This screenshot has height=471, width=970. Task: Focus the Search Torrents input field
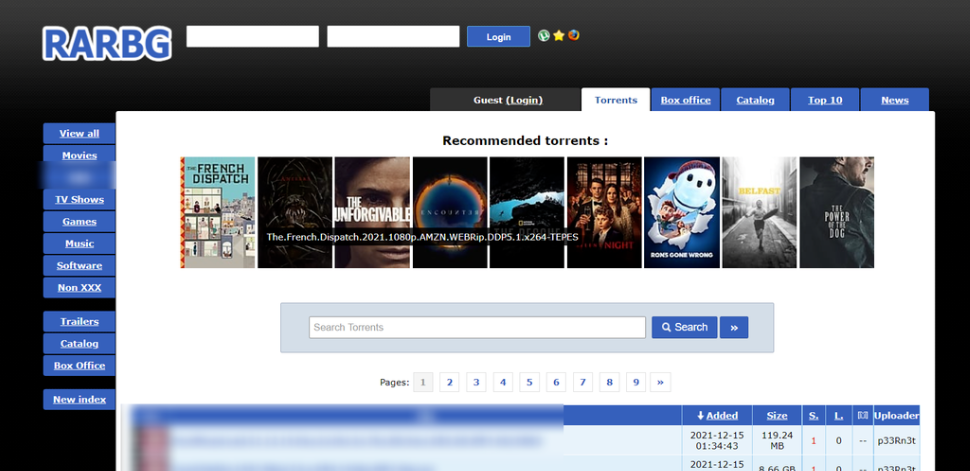tap(477, 327)
